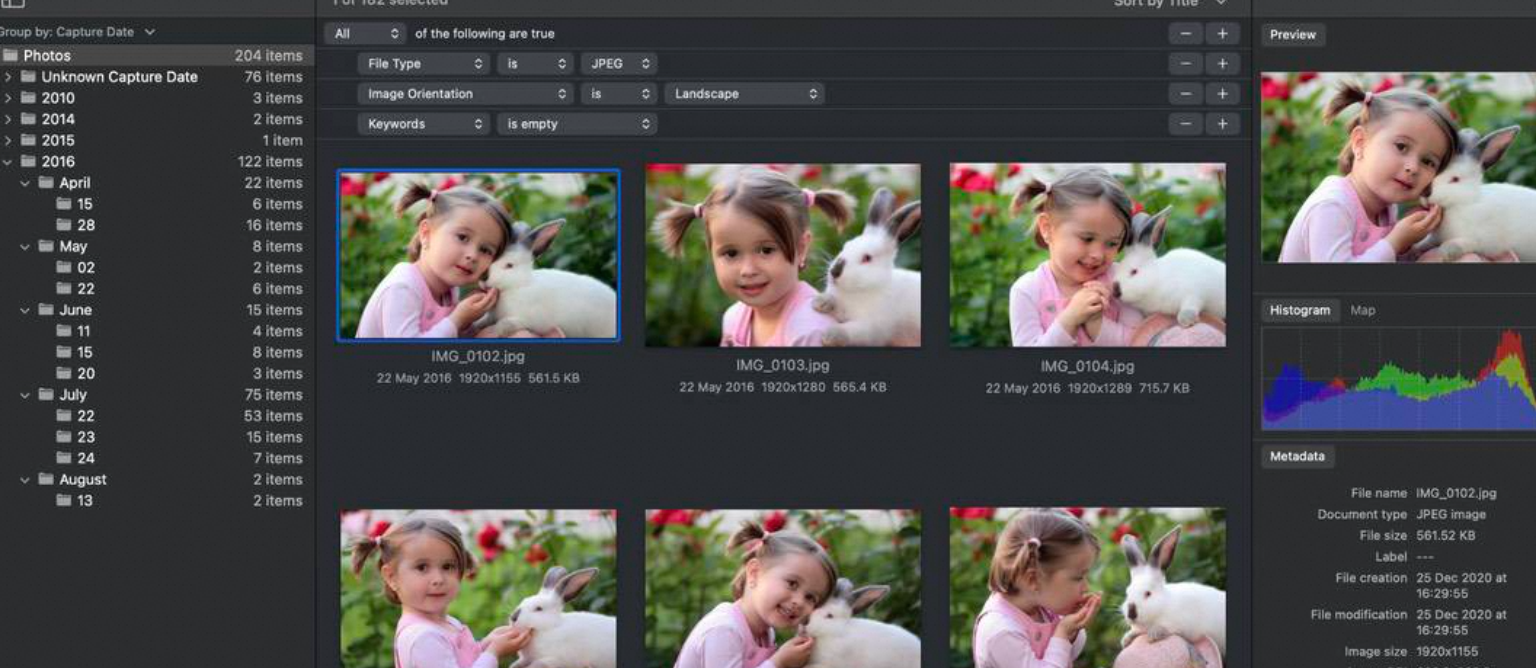Select the May 02 folder icon
Viewport: 1536px width, 668px height.
tap(64, 268)
